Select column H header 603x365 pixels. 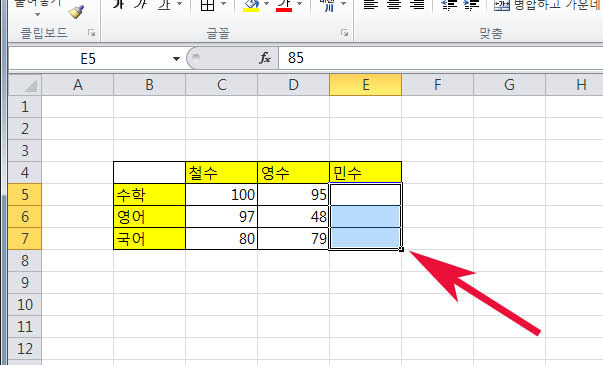(x=574, y=85)
